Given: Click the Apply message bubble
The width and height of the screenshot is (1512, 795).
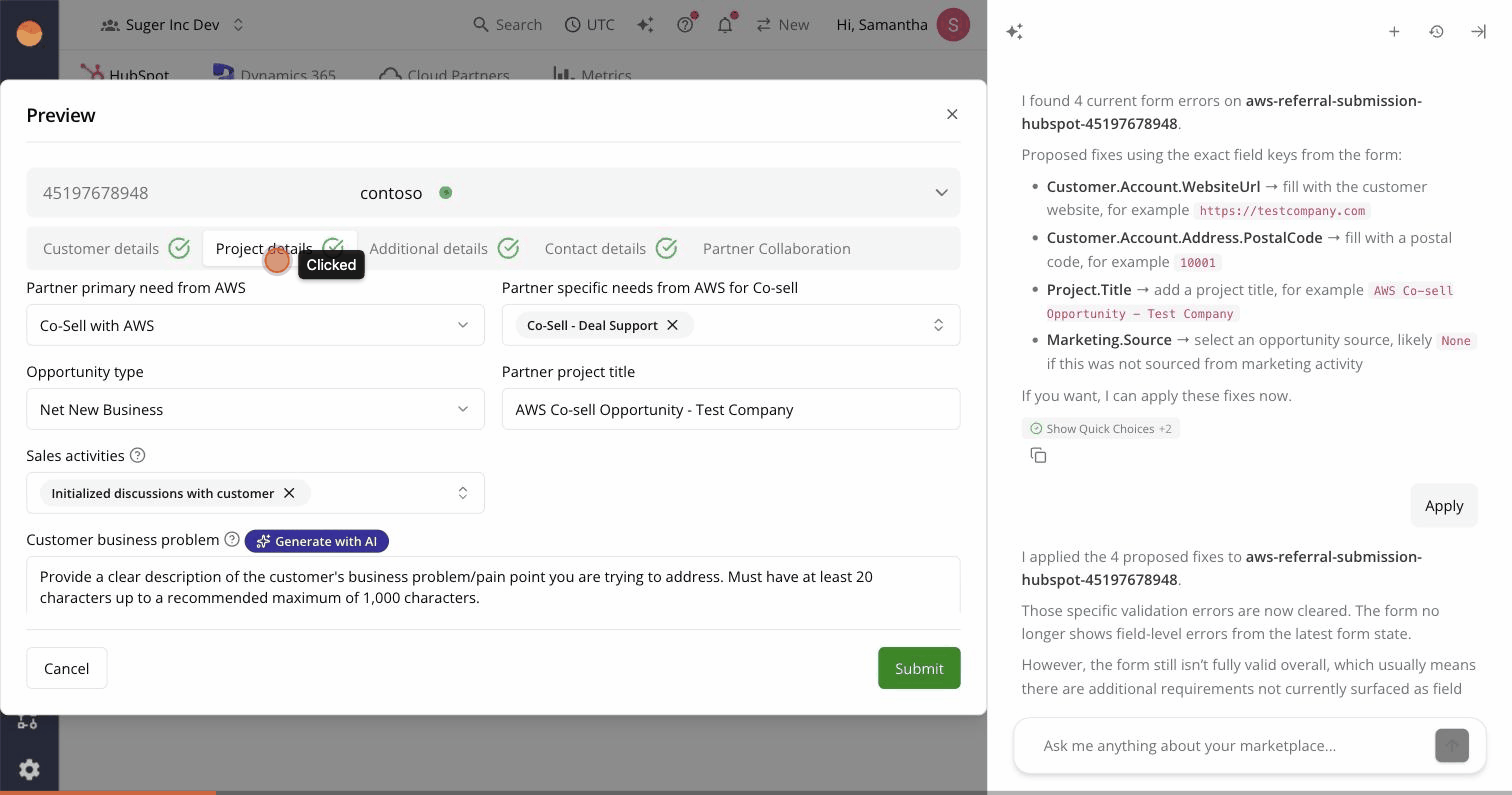Looking at the screenshot, I should pyautogui.click(x=1444, y=505).
